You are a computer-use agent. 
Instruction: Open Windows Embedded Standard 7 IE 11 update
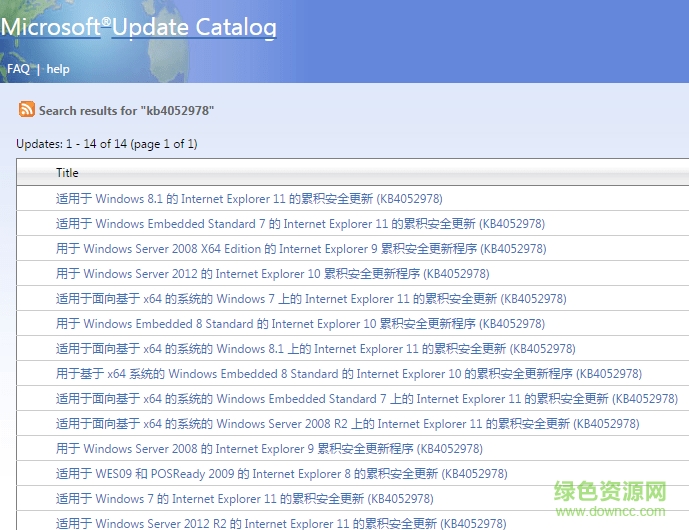300,224
